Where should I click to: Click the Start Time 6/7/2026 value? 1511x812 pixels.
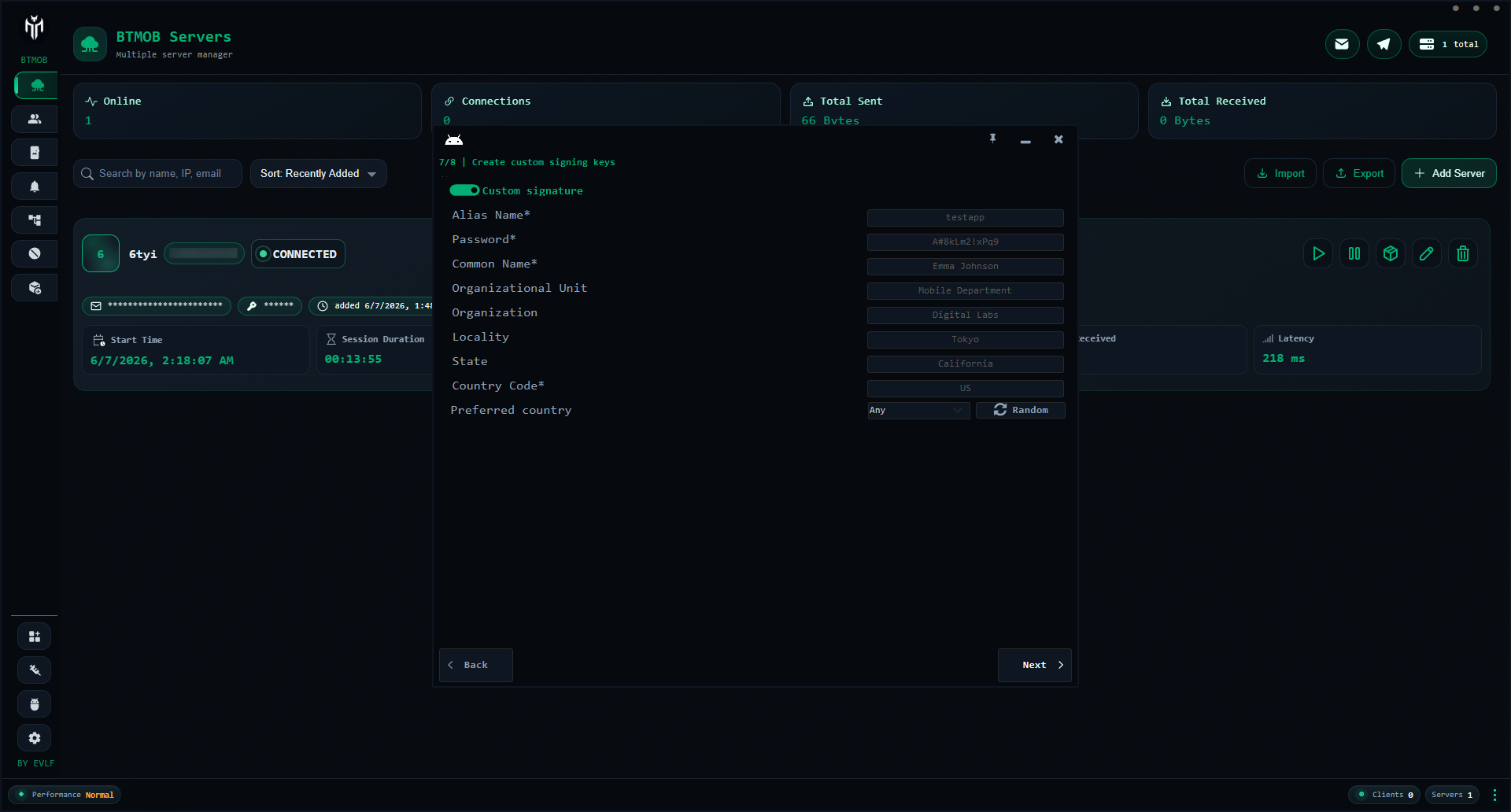(x=162, y=360)
